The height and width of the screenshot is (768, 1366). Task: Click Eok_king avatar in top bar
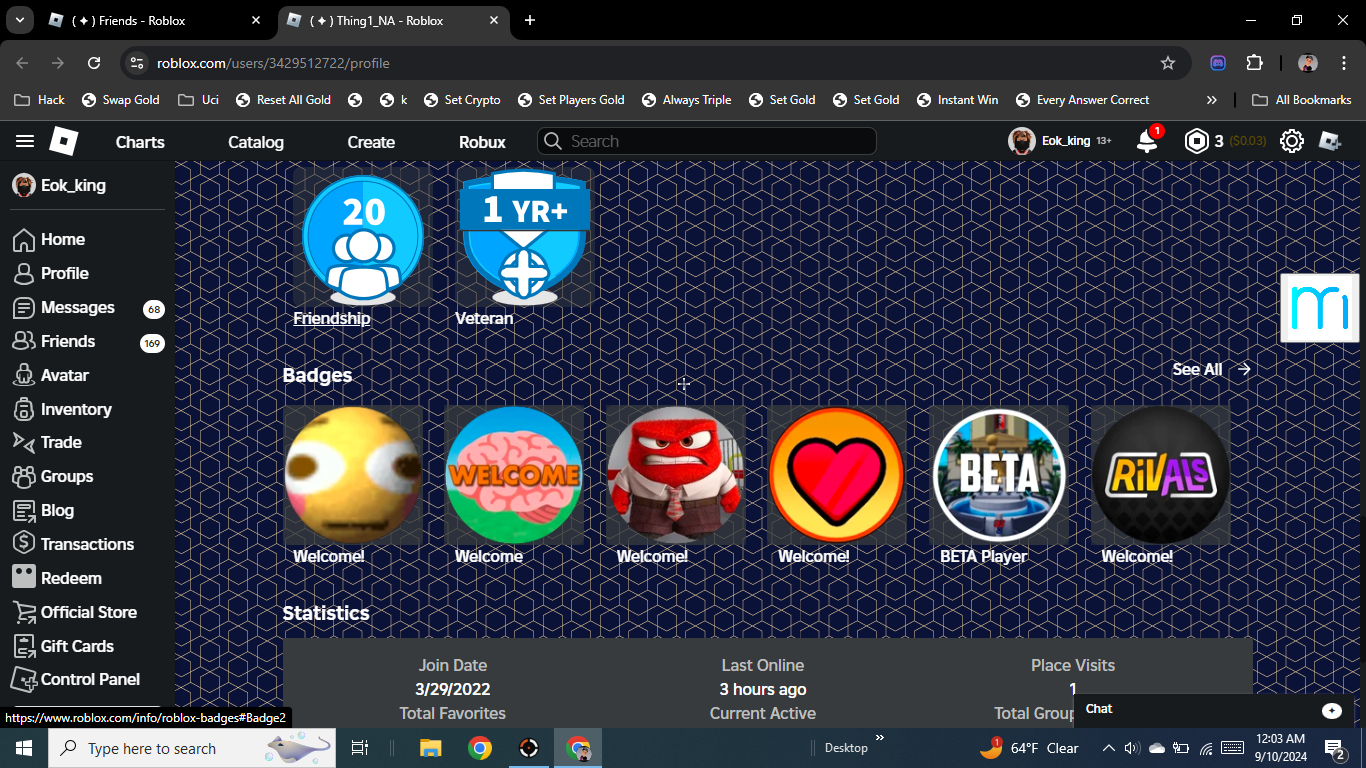[1021, 141]
